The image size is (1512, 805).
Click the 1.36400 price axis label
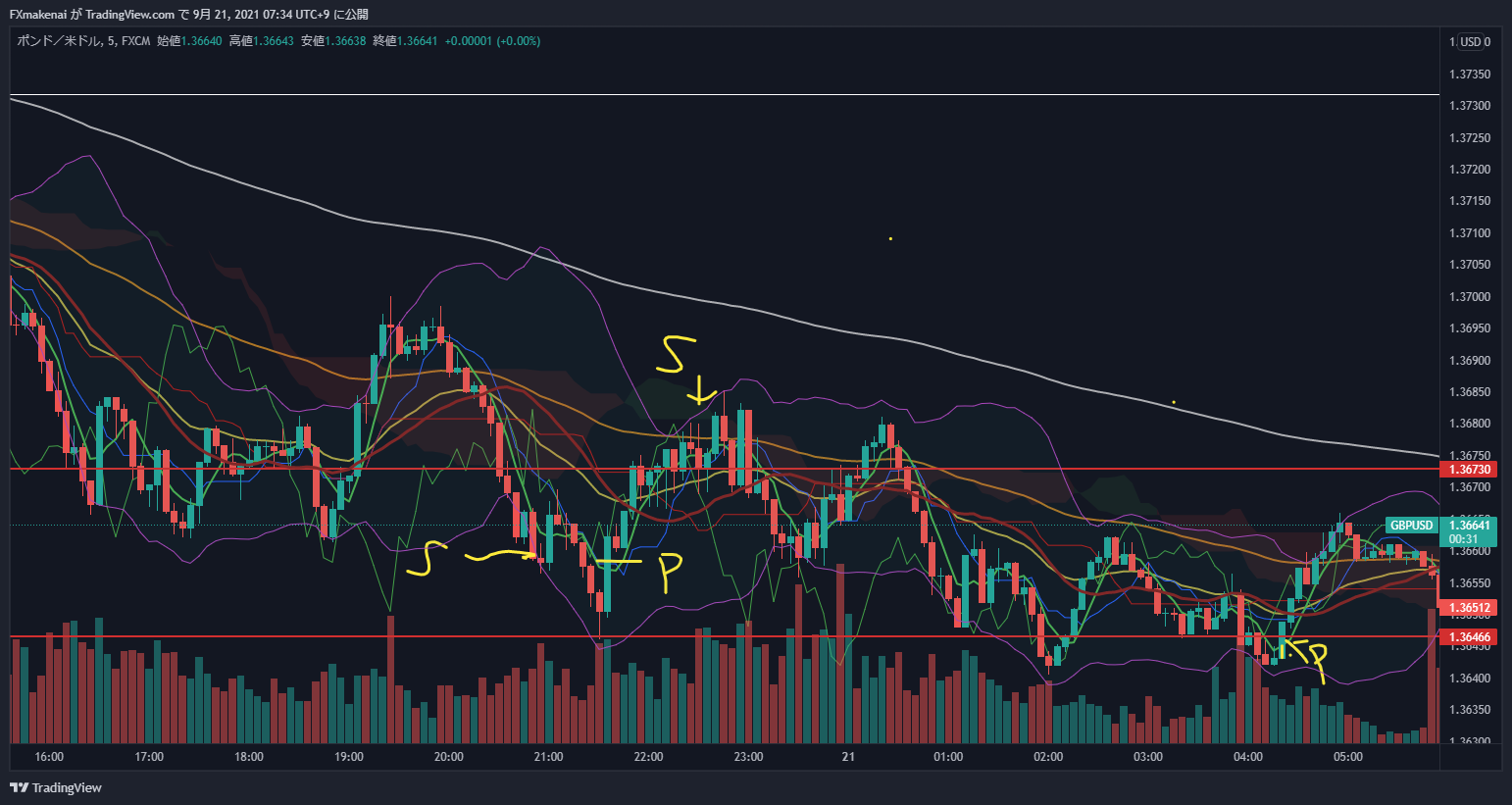click(1469, 679)
